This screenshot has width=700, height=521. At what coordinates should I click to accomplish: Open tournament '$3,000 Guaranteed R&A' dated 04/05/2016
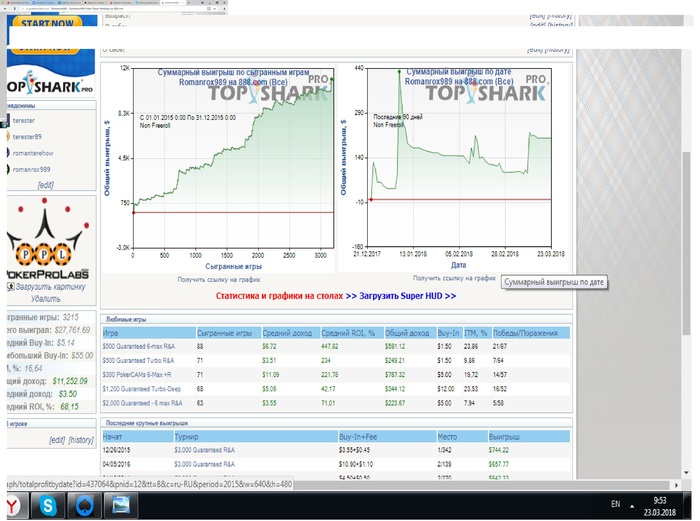pyautogui.click(x=204, y=464)
